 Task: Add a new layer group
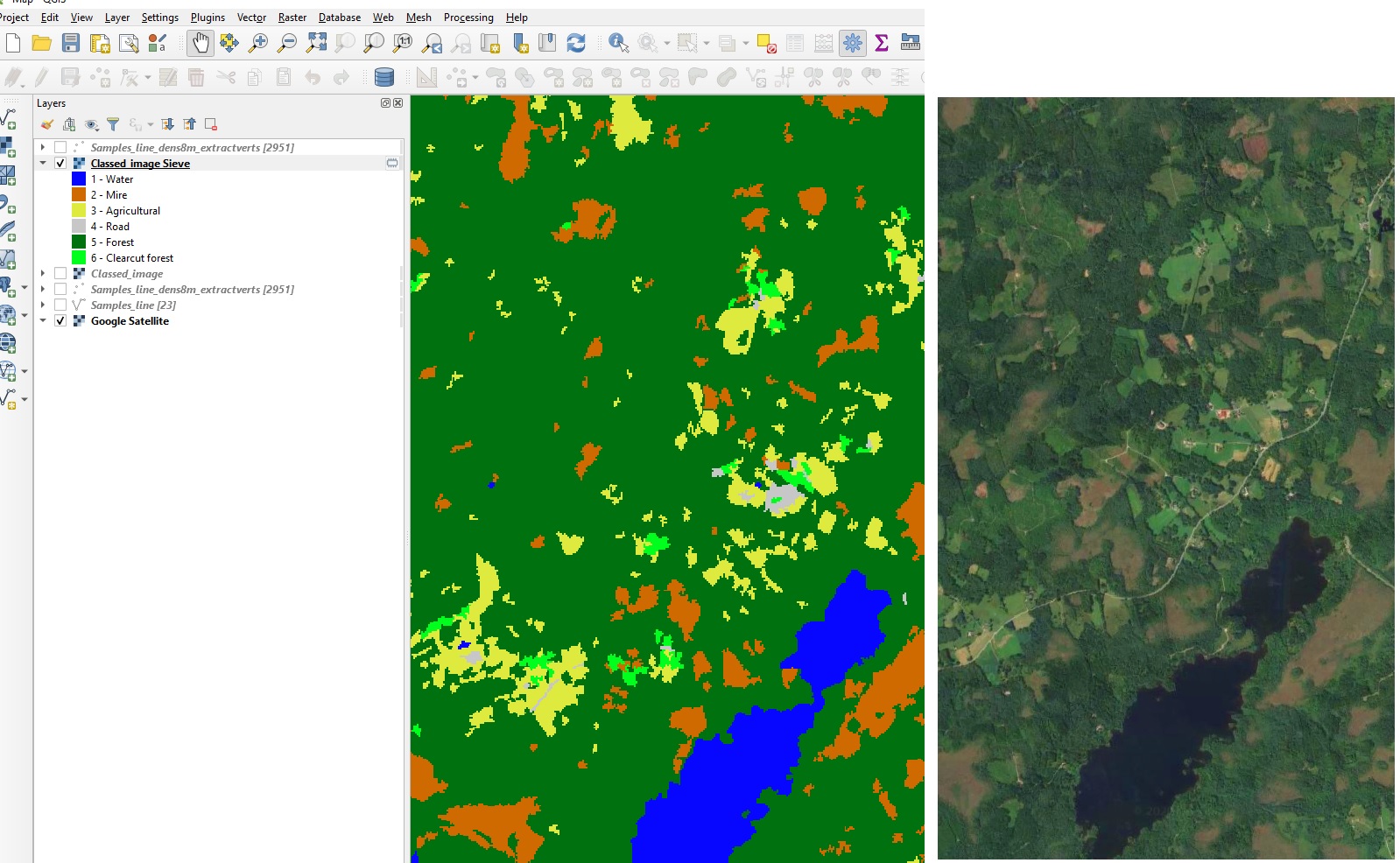tap(69, 124)
